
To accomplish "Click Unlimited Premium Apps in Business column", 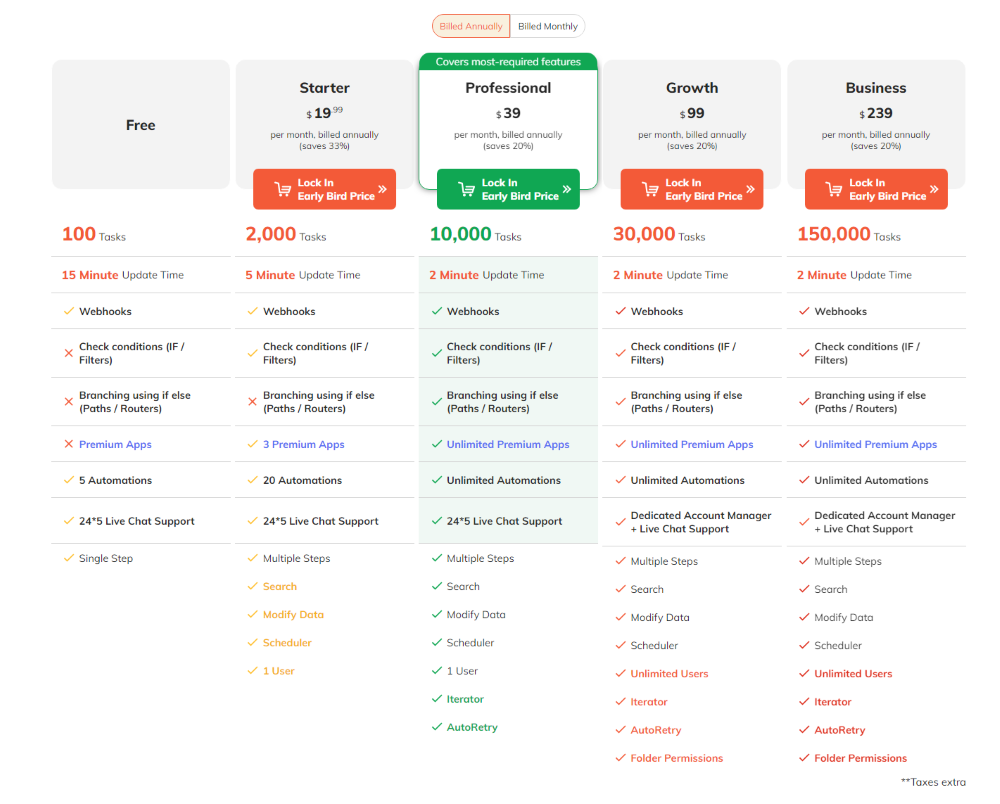I will tap(875, 445).
